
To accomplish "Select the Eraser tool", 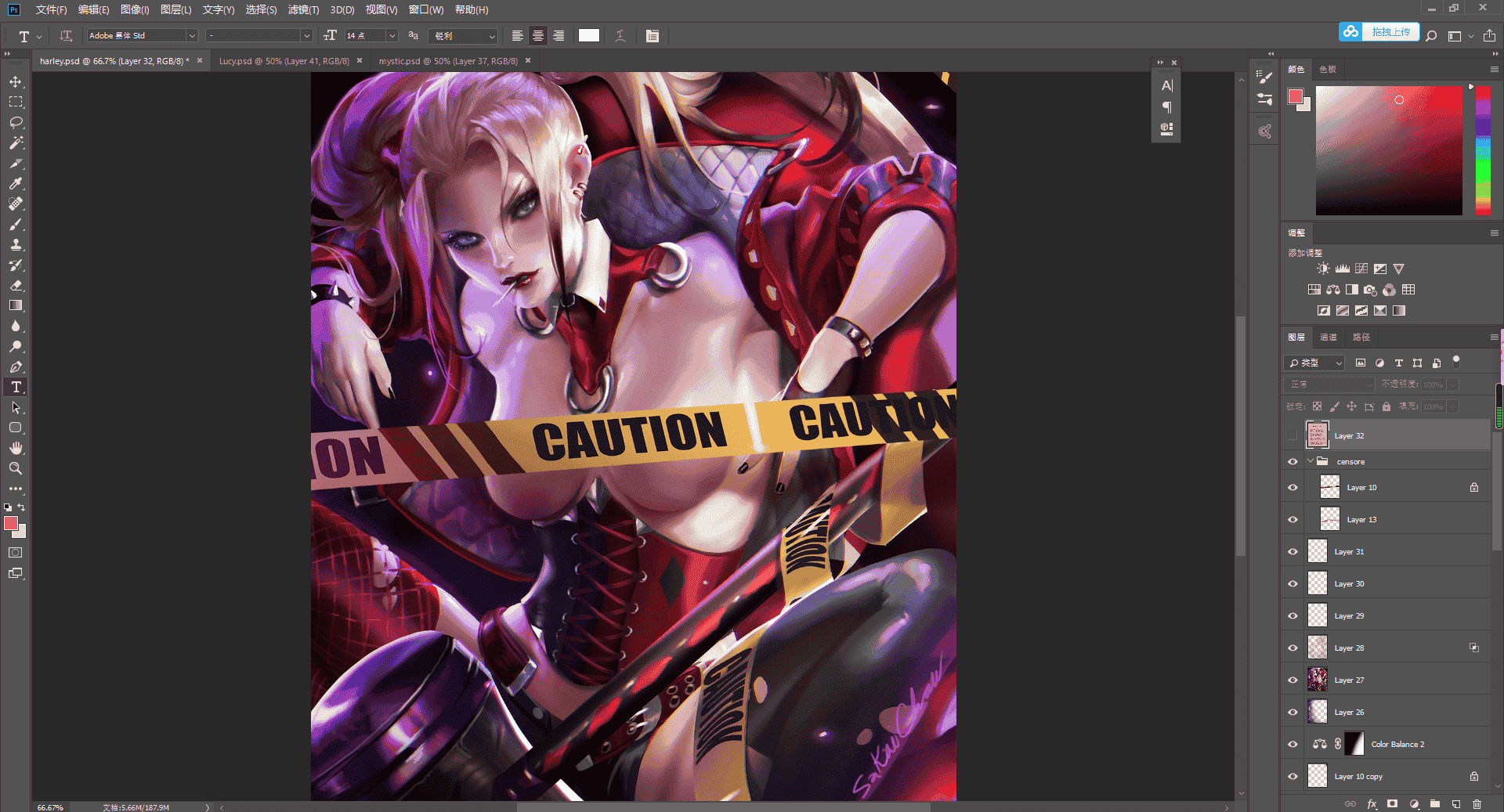I will click(16, 285).
